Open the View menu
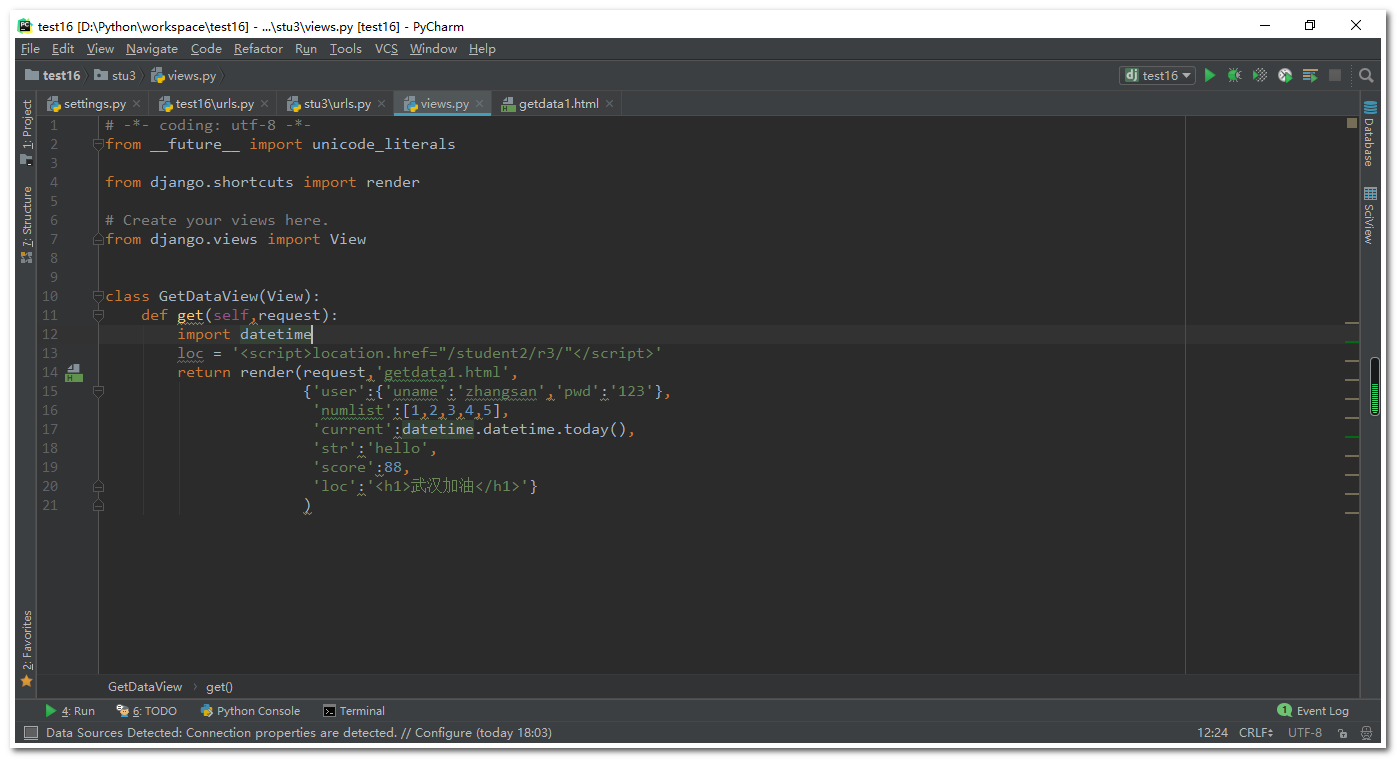The image size is (1397, 759). click(x=100, y=49)
